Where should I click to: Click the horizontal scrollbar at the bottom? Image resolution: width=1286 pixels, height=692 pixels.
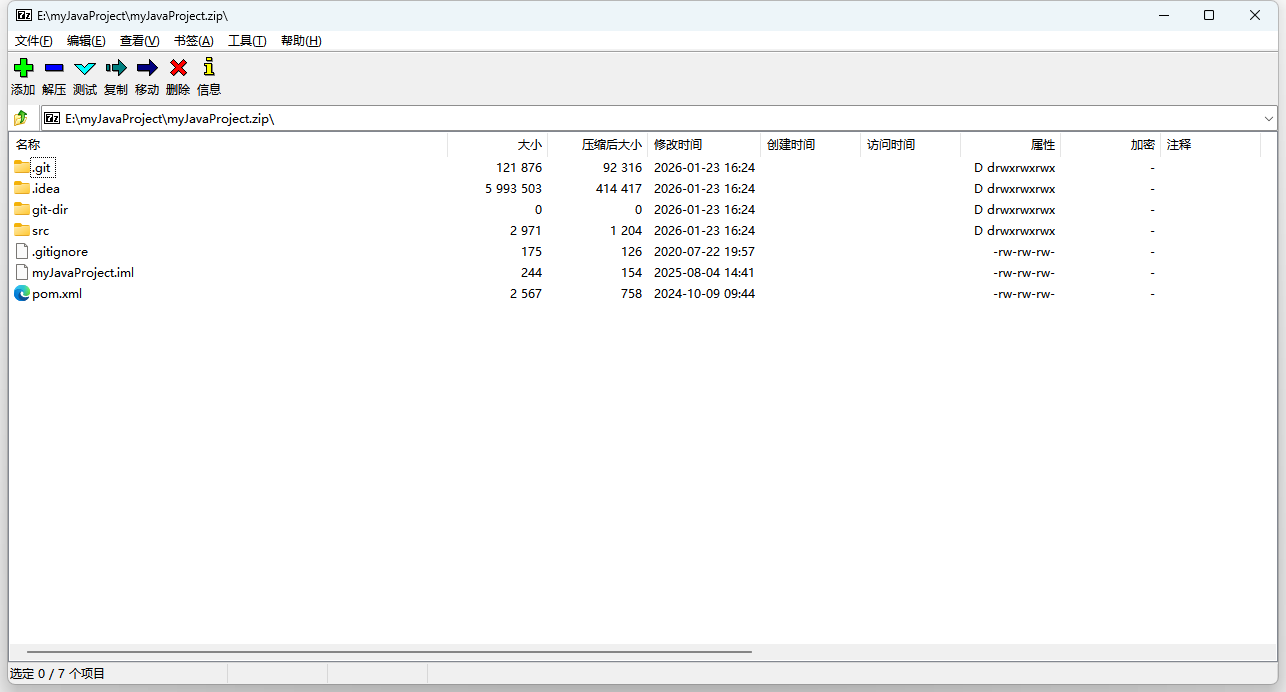(390, 651)
